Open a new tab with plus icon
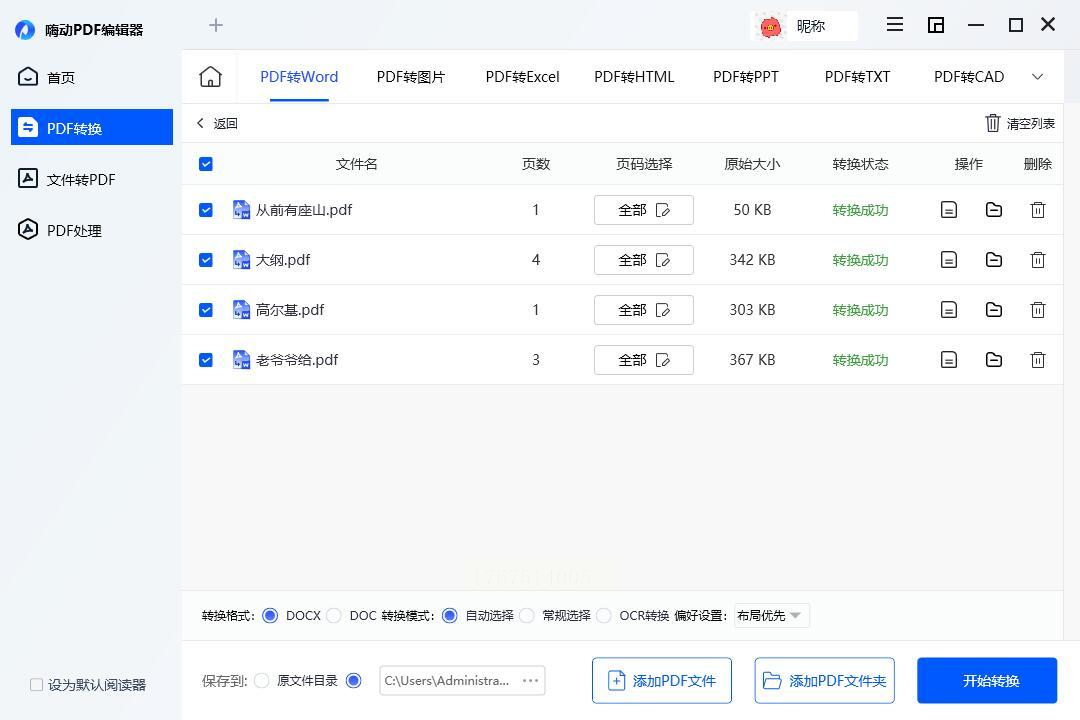 (x=216, y=25)
